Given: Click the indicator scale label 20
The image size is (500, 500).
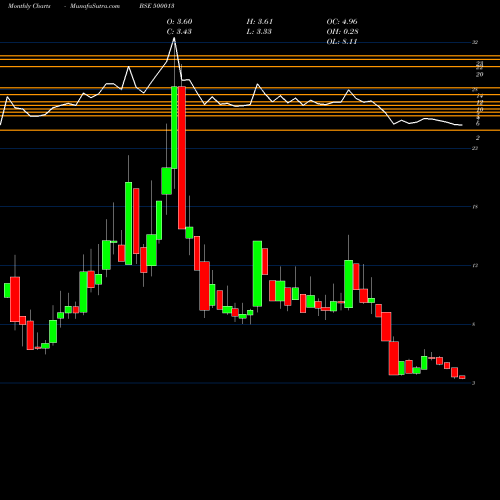Looking at the screenshot, I should click(x=479, y=75).
